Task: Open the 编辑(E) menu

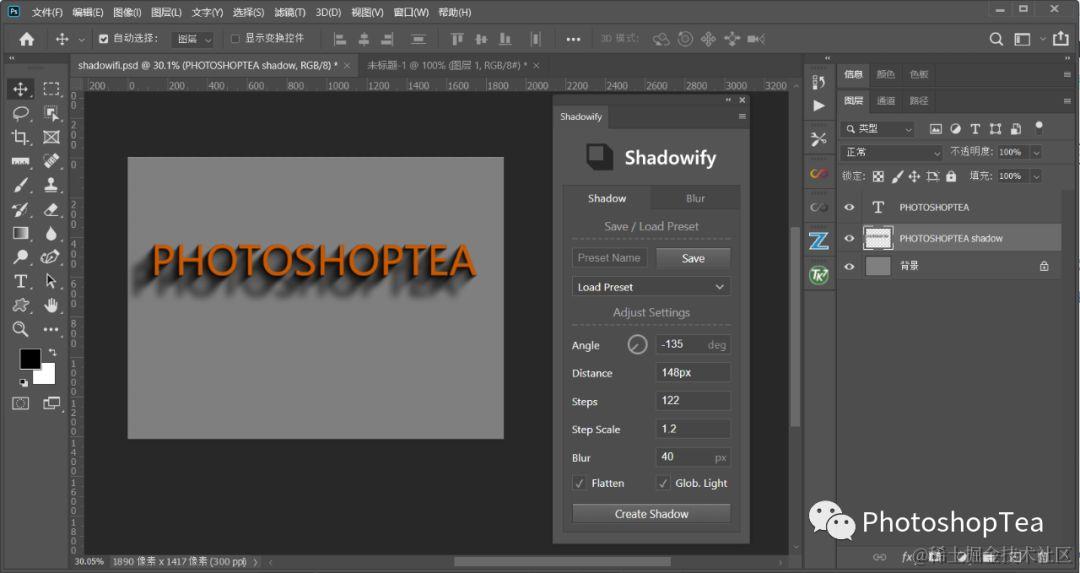Action: (x=87, y=12)
